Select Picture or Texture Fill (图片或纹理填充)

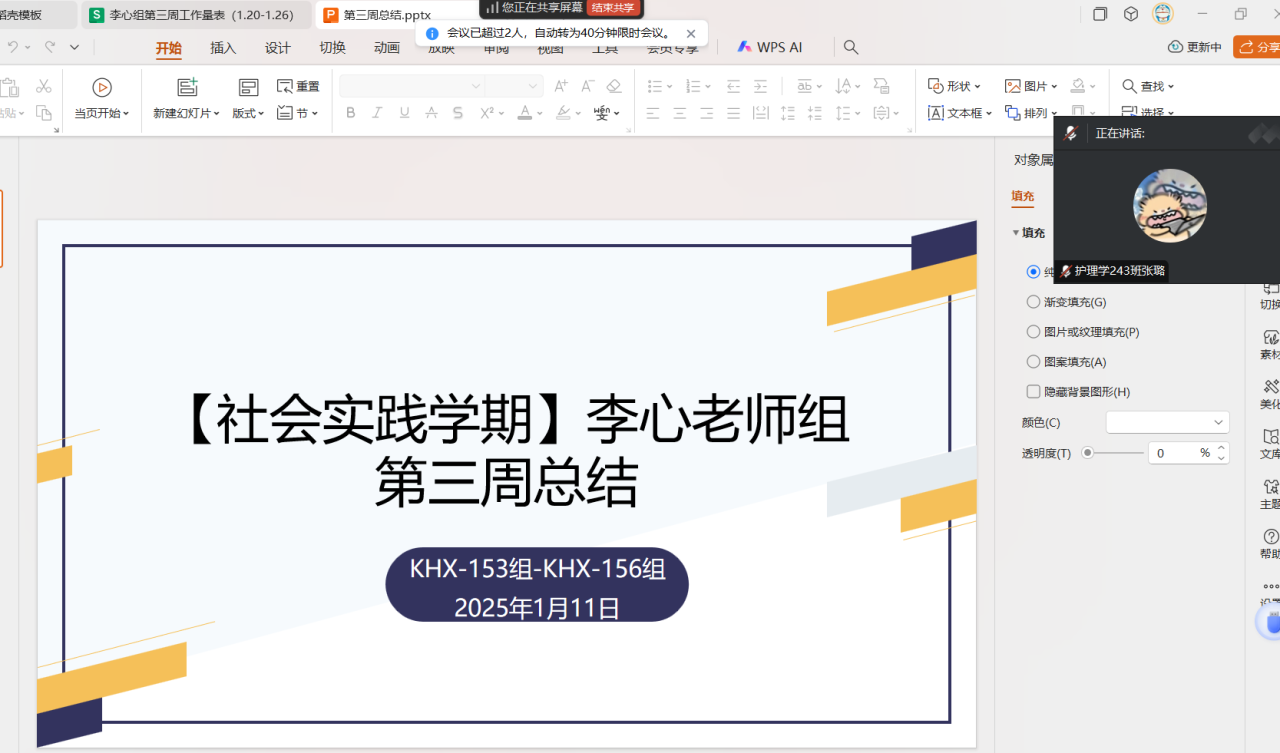(x=1033, y=332)
